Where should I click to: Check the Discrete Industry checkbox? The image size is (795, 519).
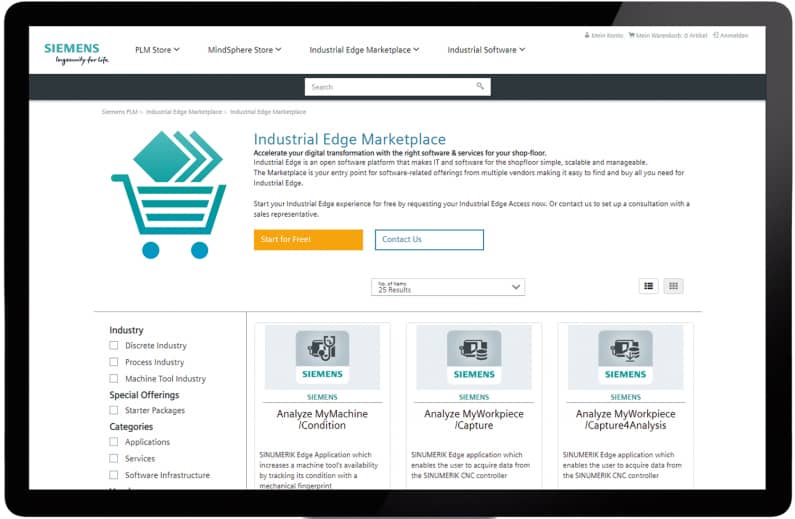(114, 345)
